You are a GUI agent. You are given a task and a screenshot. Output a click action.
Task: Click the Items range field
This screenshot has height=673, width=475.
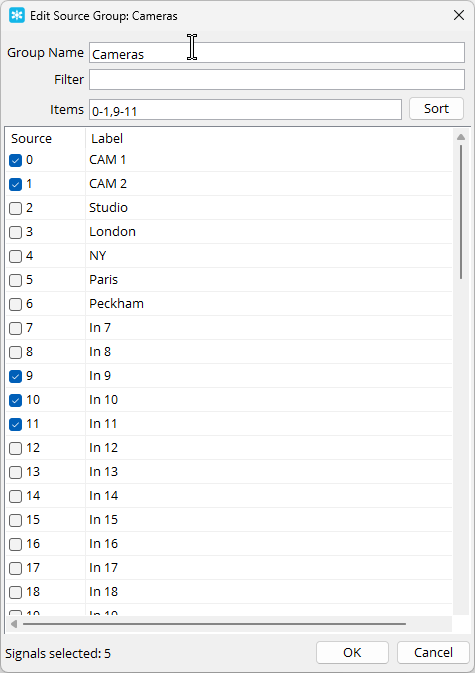245,110
